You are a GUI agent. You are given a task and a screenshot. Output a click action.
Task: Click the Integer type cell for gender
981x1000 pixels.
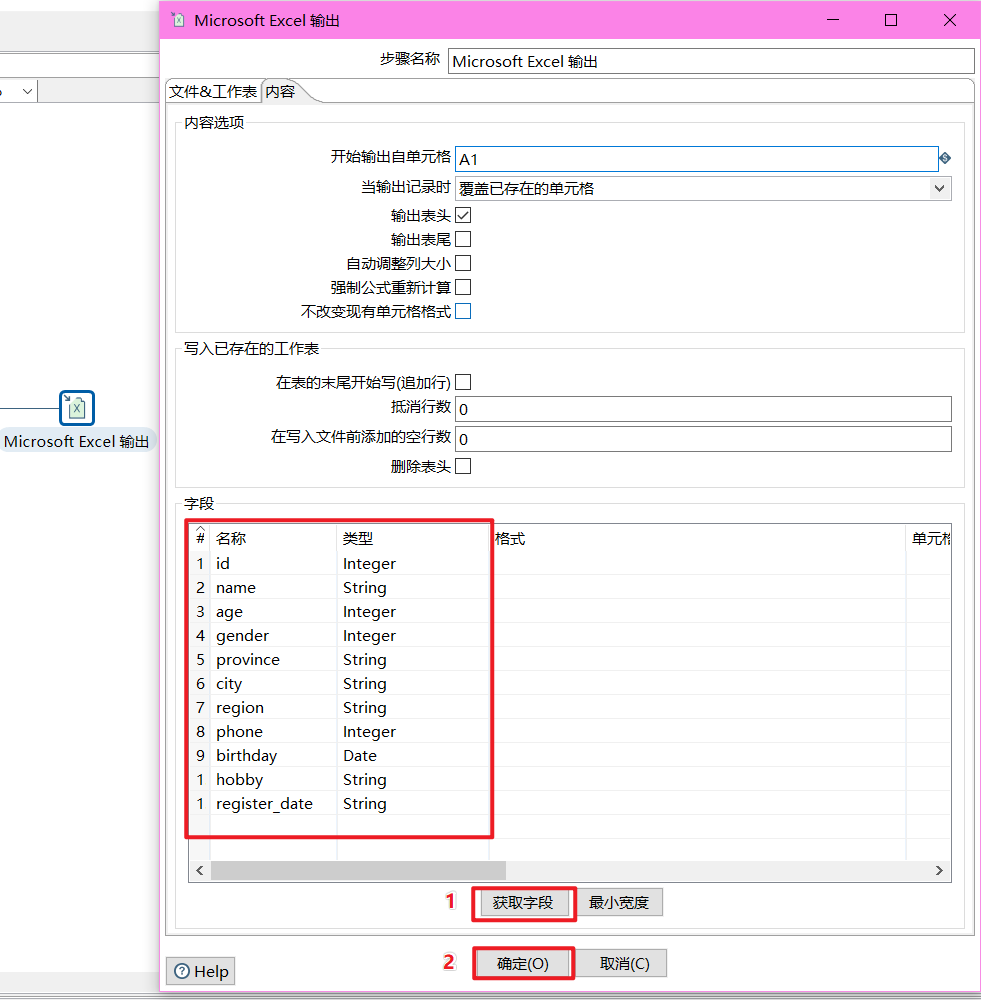click(x=413, y=635)
